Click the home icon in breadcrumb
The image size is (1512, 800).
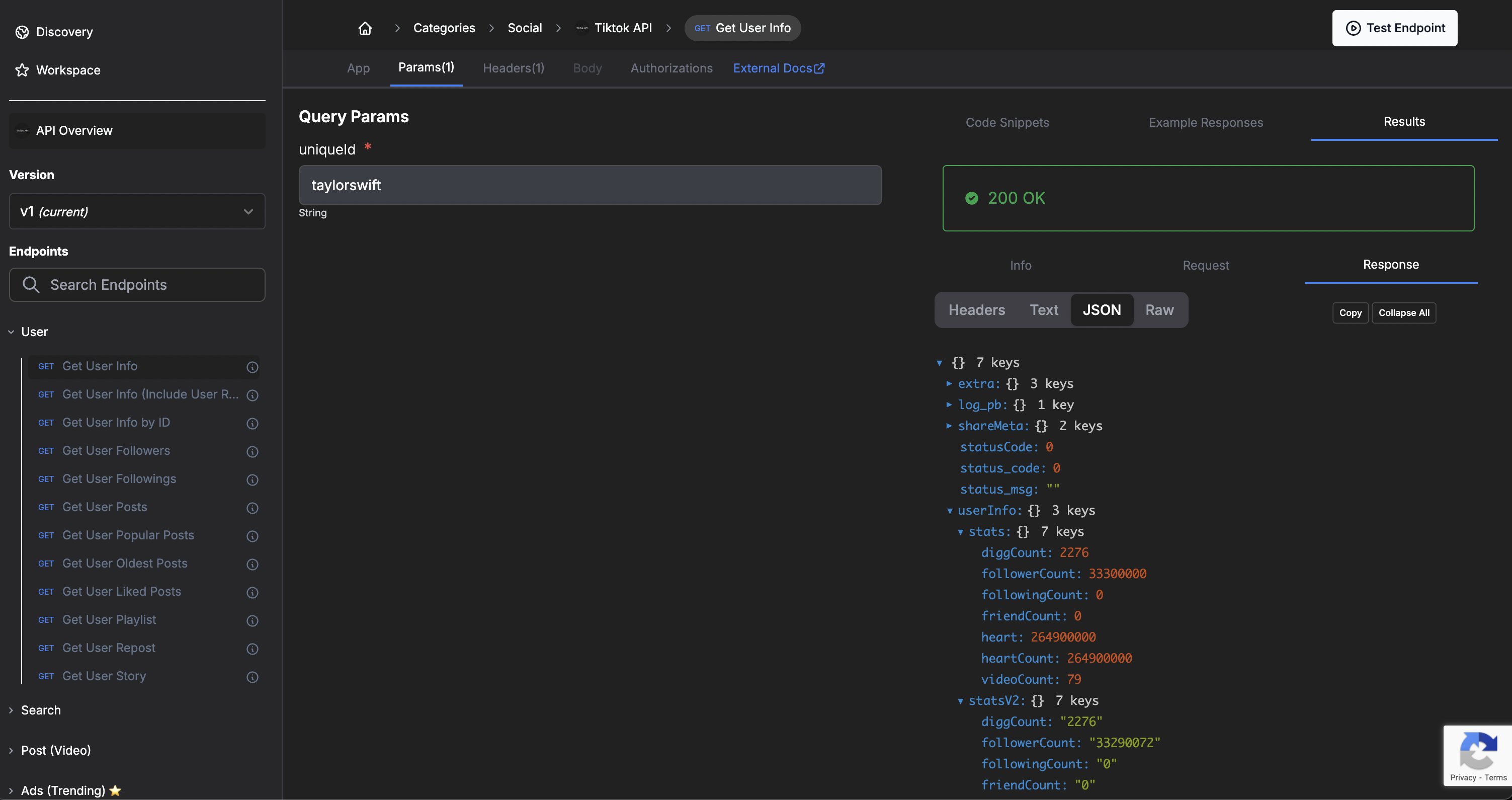(365, 28)
